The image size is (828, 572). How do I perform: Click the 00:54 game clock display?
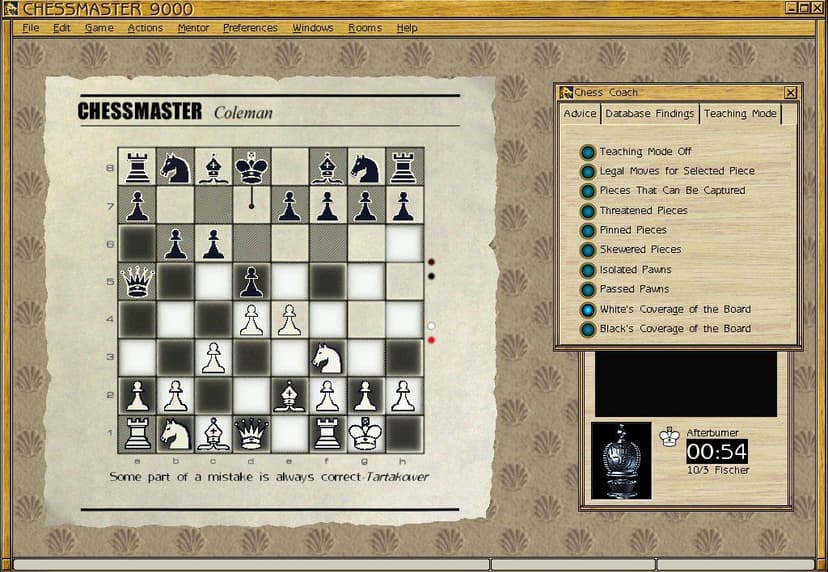(x=717, y=452)
